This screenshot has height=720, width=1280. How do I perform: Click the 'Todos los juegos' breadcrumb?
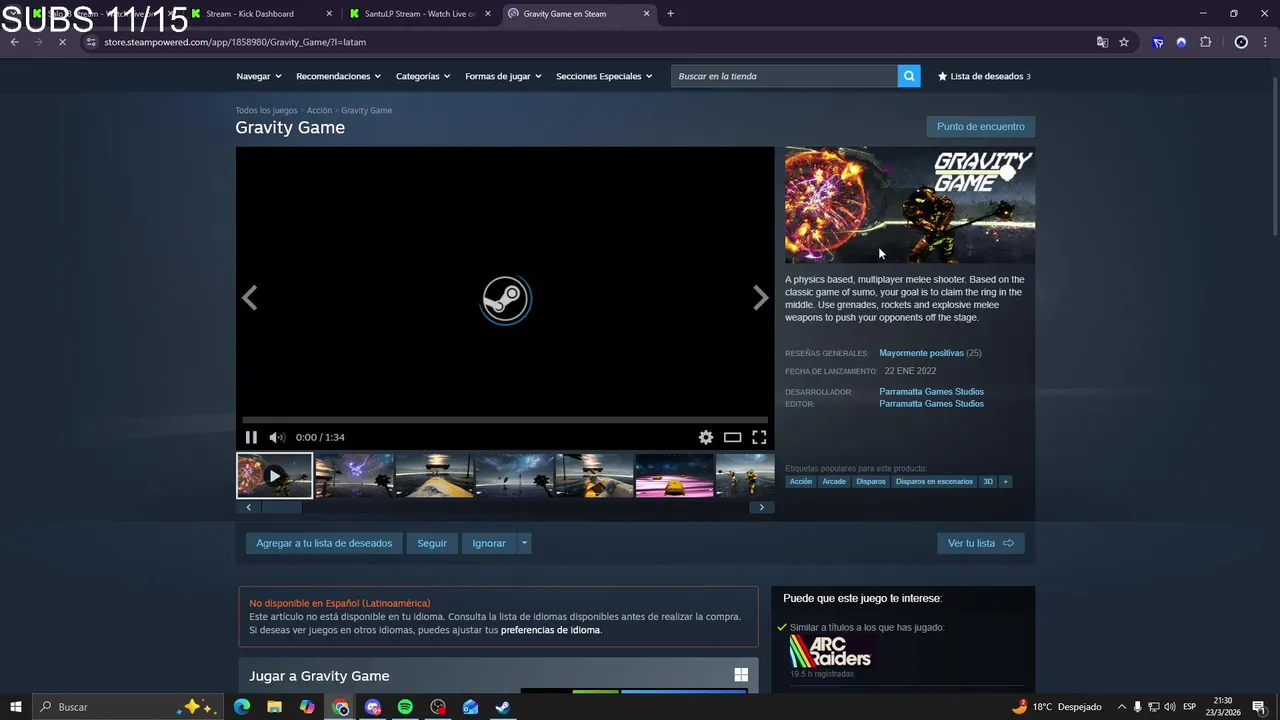pos(266,111)
